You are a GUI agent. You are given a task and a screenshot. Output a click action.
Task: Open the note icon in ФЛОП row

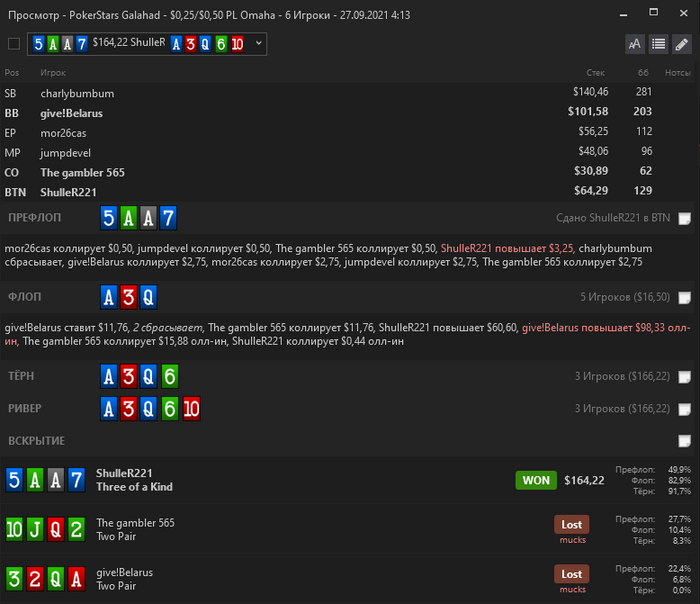pyautogui.click(x=684, y=297)
